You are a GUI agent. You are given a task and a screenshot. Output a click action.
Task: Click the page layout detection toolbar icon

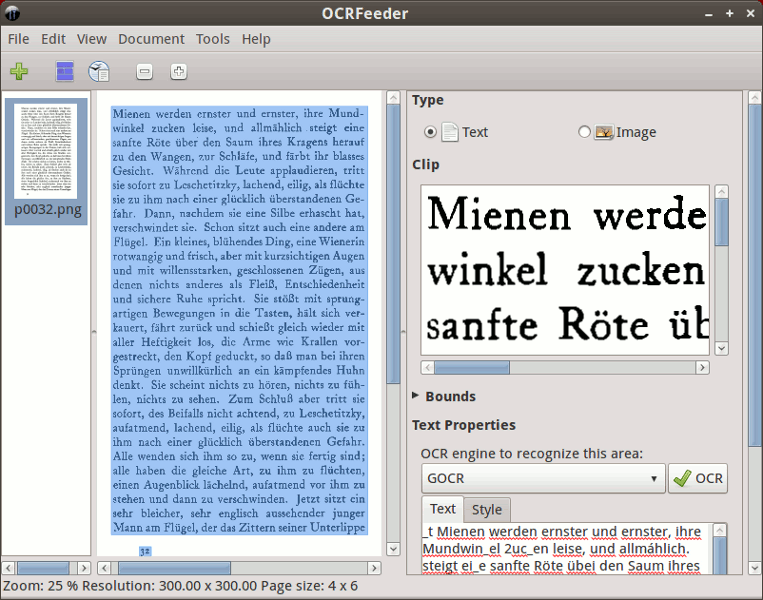(x=65, y=72)
